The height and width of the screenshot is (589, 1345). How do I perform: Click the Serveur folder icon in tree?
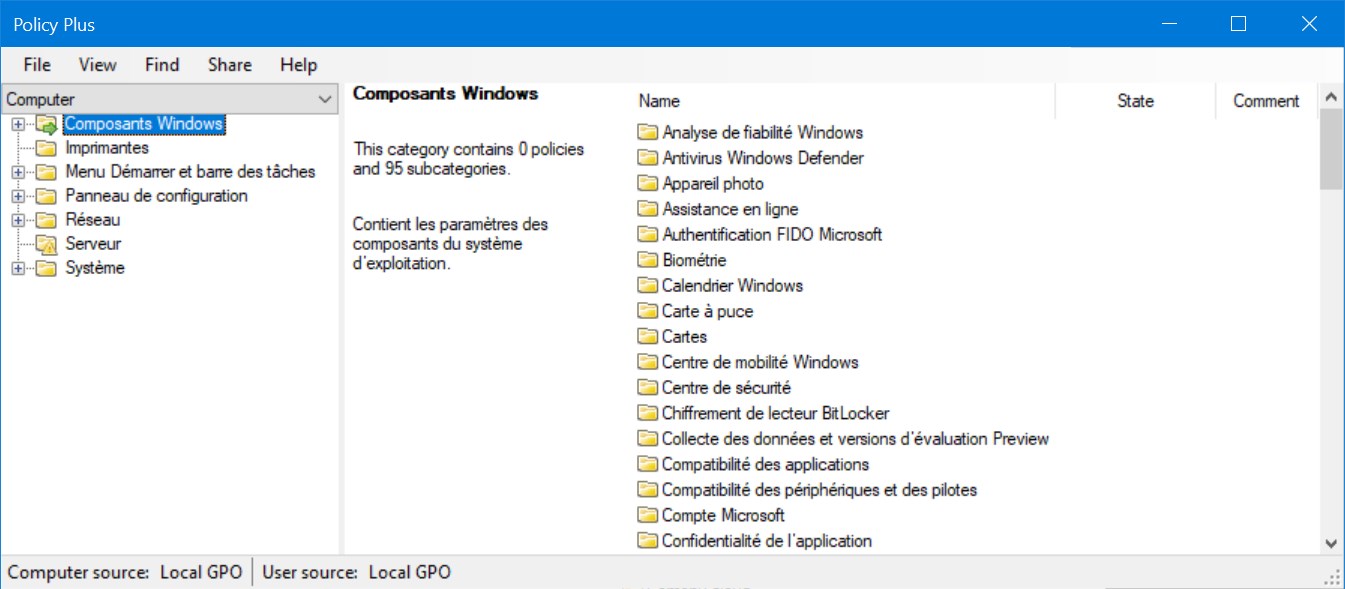[x=47, y=244]
